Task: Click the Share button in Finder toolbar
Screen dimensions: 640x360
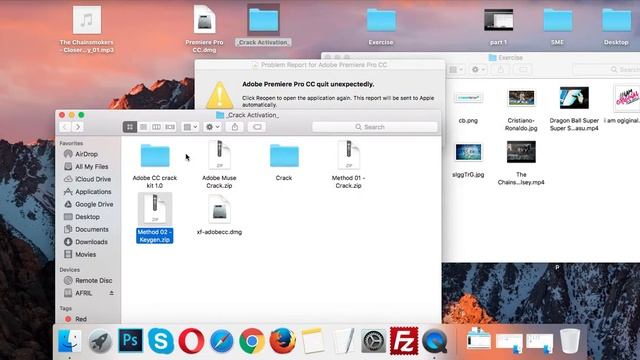Action: click(x=235, y=127)
